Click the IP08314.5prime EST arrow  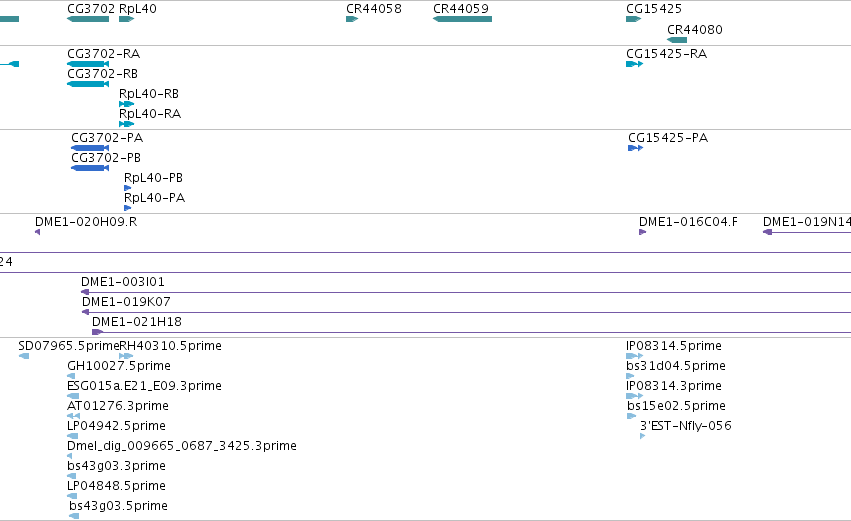point(634,356)
